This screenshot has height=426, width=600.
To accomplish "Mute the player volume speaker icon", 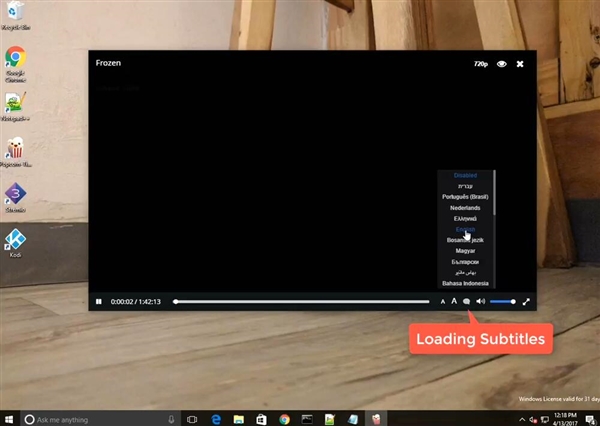I will [x=481, y=301].
